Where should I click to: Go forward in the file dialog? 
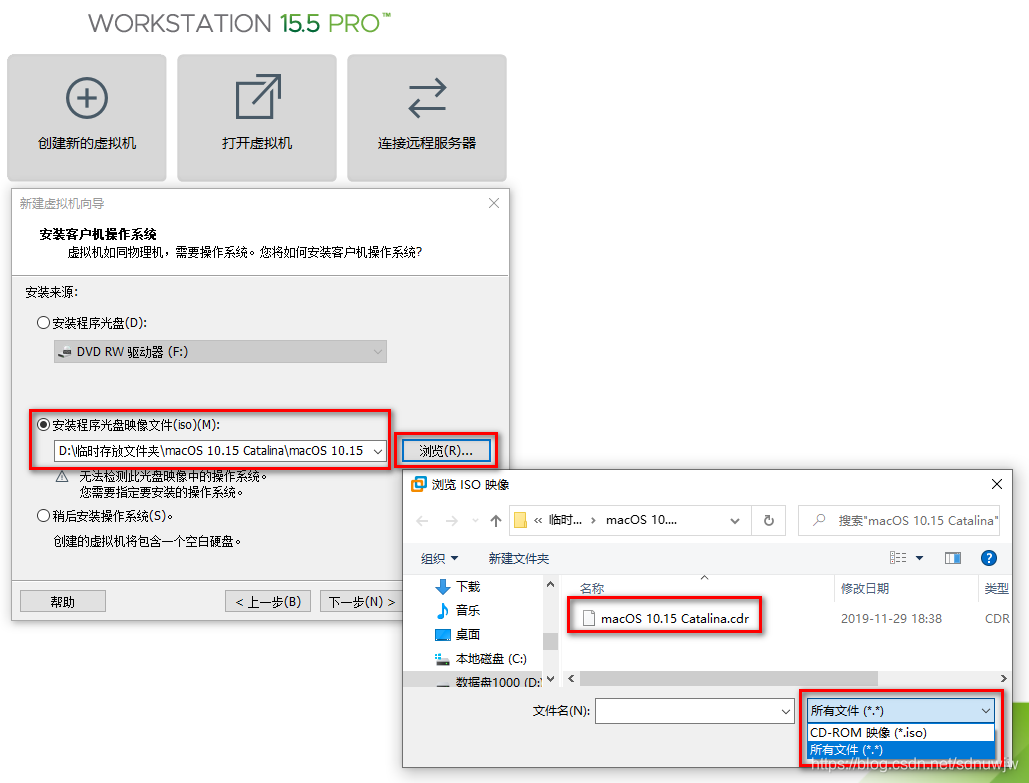click(x=452, y=521)
